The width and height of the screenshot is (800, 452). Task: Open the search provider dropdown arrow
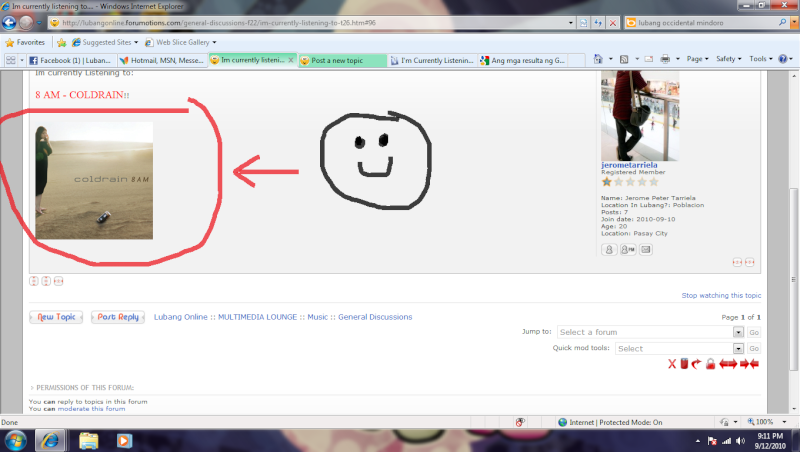794,22
